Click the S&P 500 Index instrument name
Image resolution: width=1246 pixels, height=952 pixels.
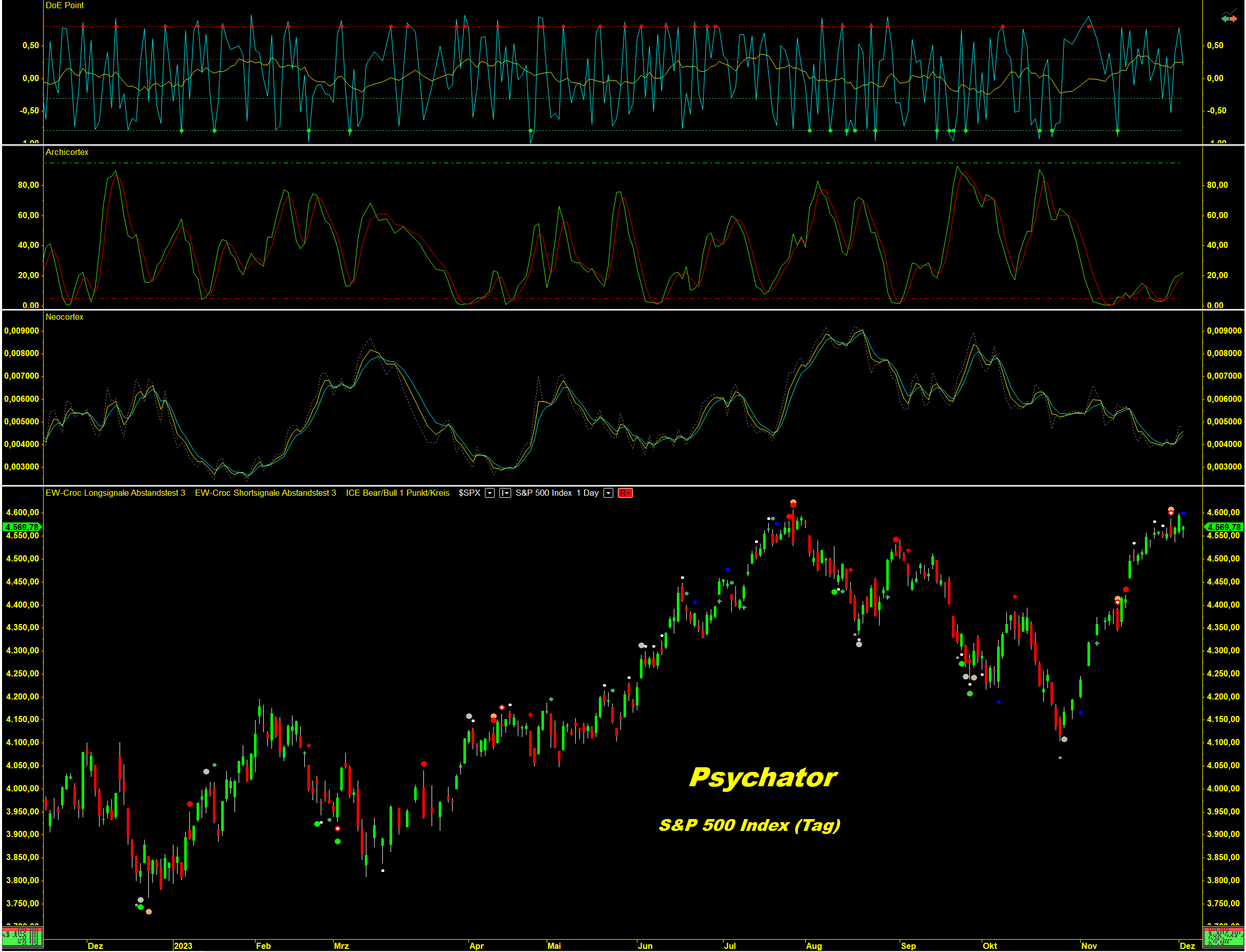[543, 493]
